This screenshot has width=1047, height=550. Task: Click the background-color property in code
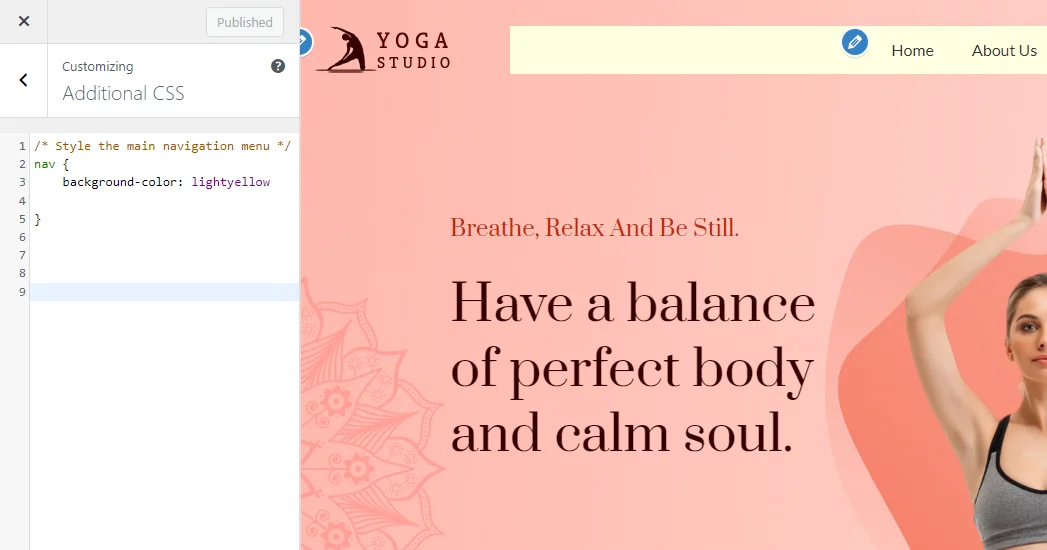120,182
